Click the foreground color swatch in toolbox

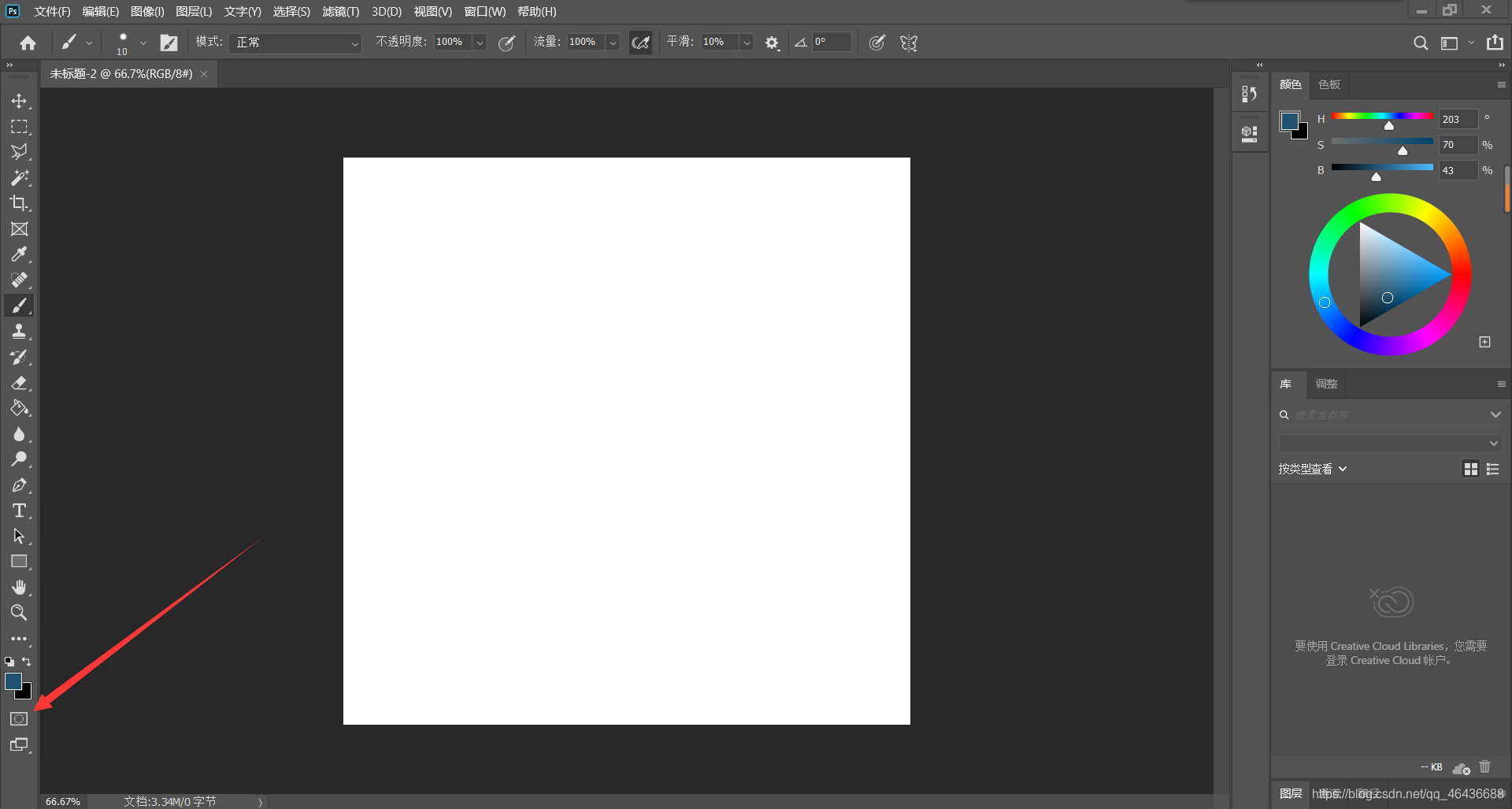pos(13,681)
